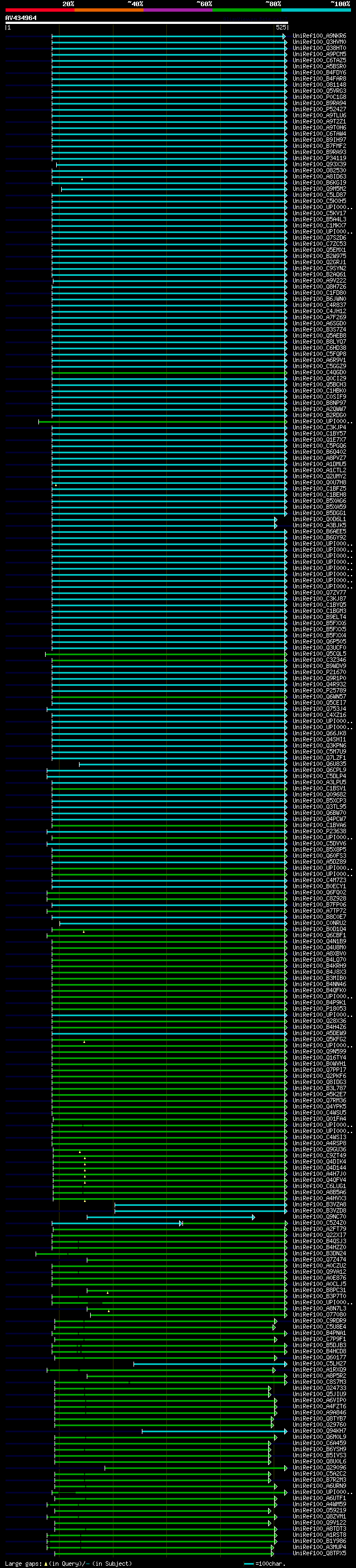Select the UniRef100_Q3UCF0 label
Image resolution: width=356 pixels, height=1568 pixels.
click(319, 647)
